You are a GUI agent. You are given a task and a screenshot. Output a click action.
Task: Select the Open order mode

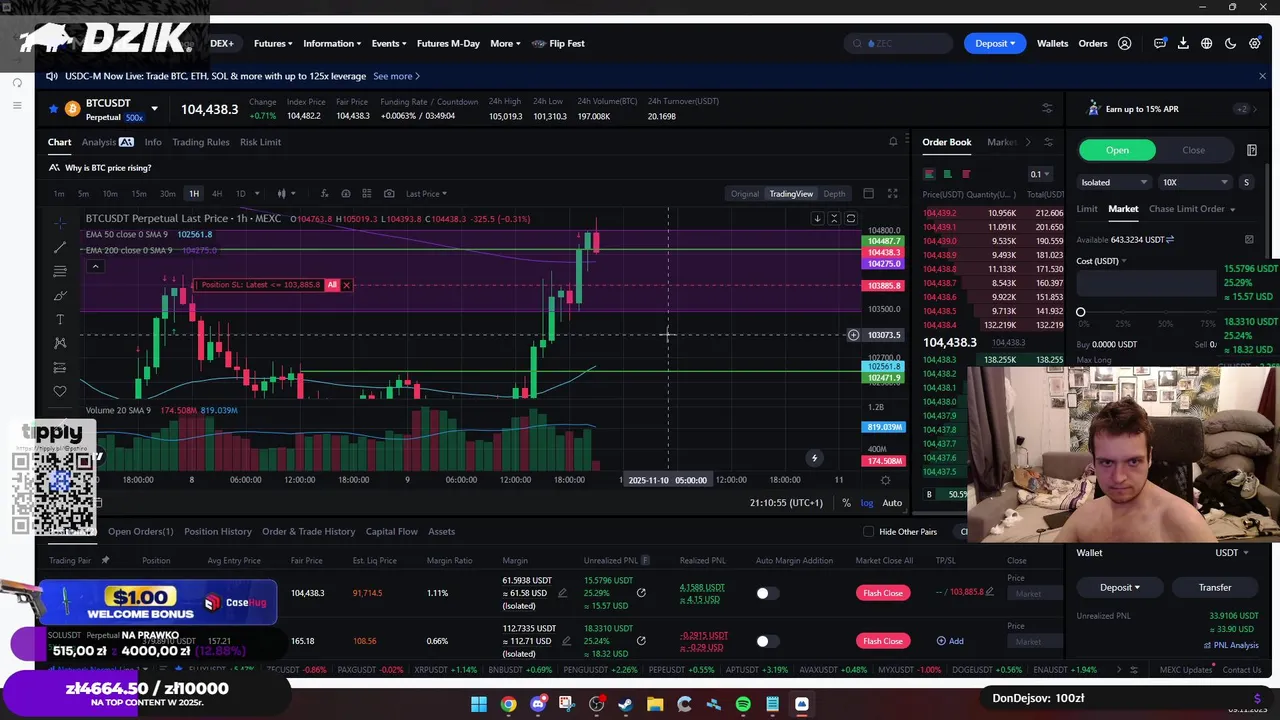pos(1117,150)
